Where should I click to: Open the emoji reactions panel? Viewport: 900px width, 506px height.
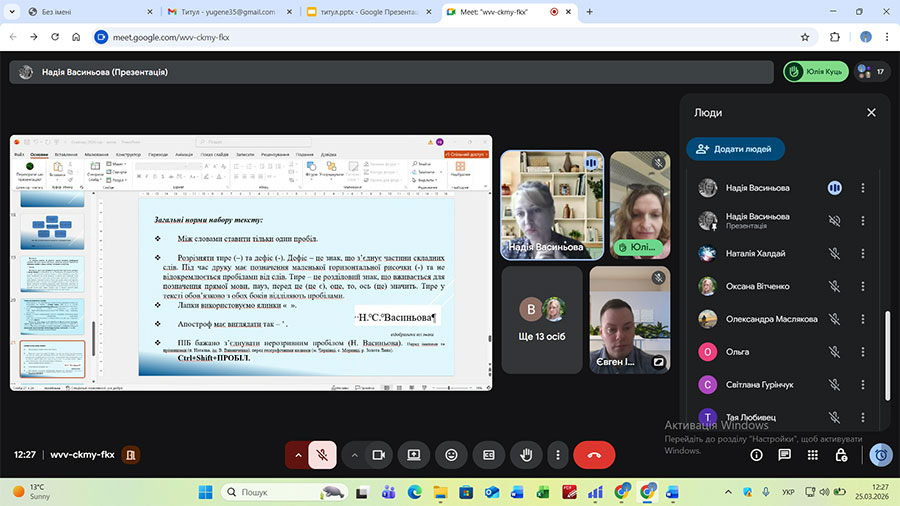[x=451, y=455]
